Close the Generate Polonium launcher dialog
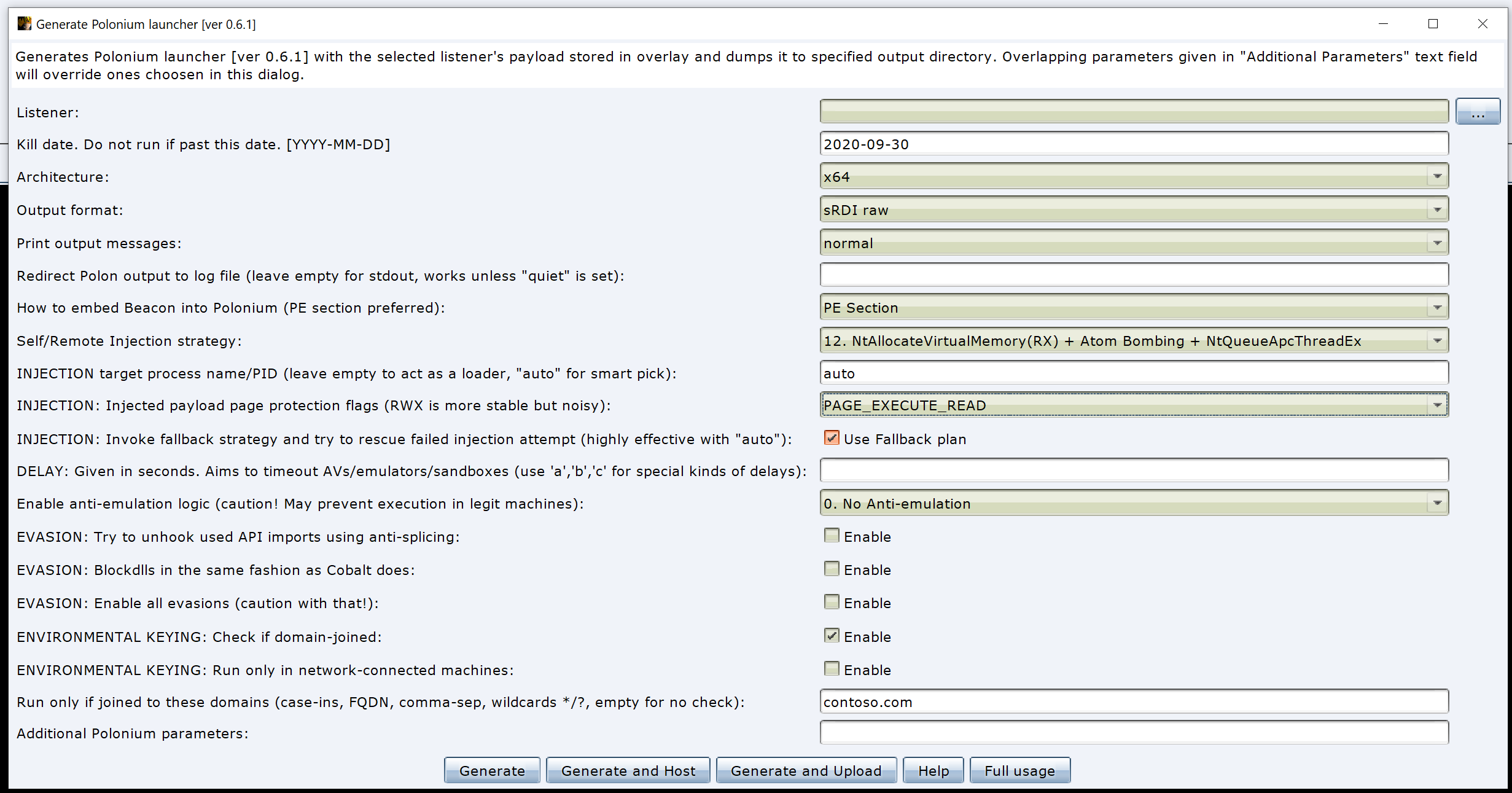Viewport: 1512px width, 793px height. [x=1483, y=24]
